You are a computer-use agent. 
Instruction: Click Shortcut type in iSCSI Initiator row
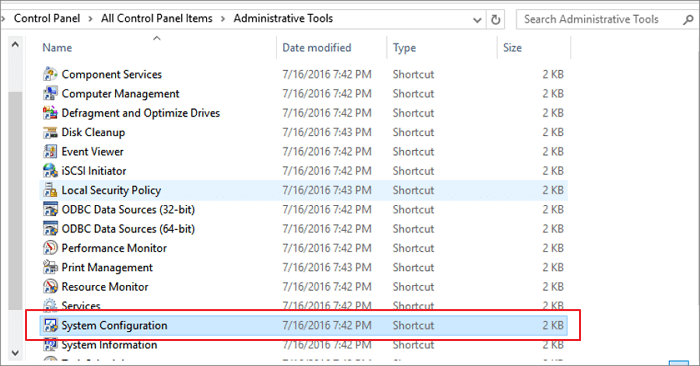413,171
